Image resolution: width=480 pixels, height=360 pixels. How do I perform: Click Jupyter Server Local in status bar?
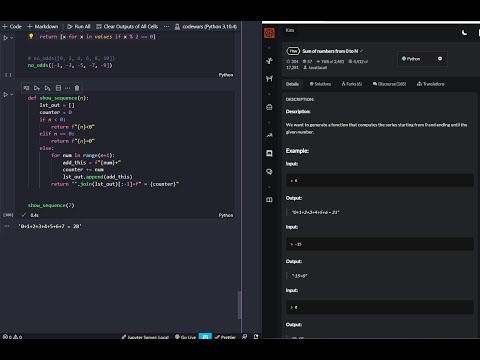(x=145, y=337)
